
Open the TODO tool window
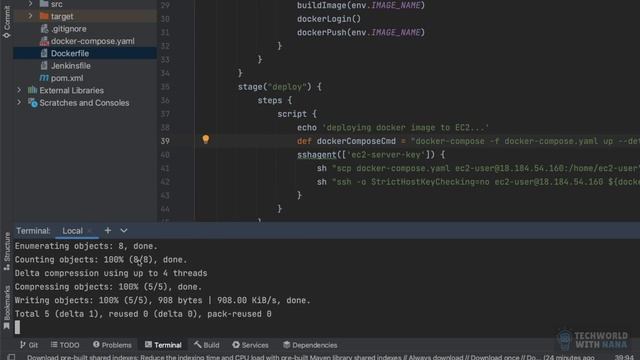click(x=65, y=345)
